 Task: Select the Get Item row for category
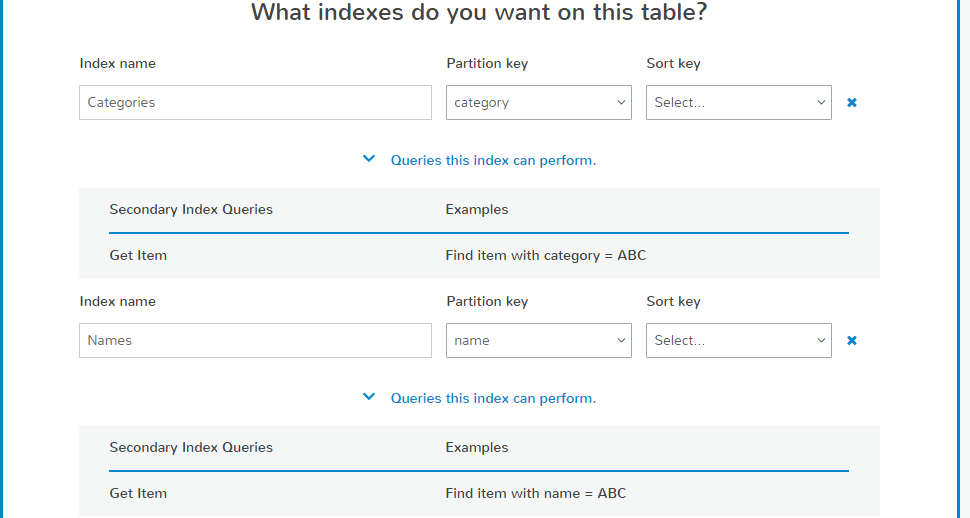click(x=138, y=256)
